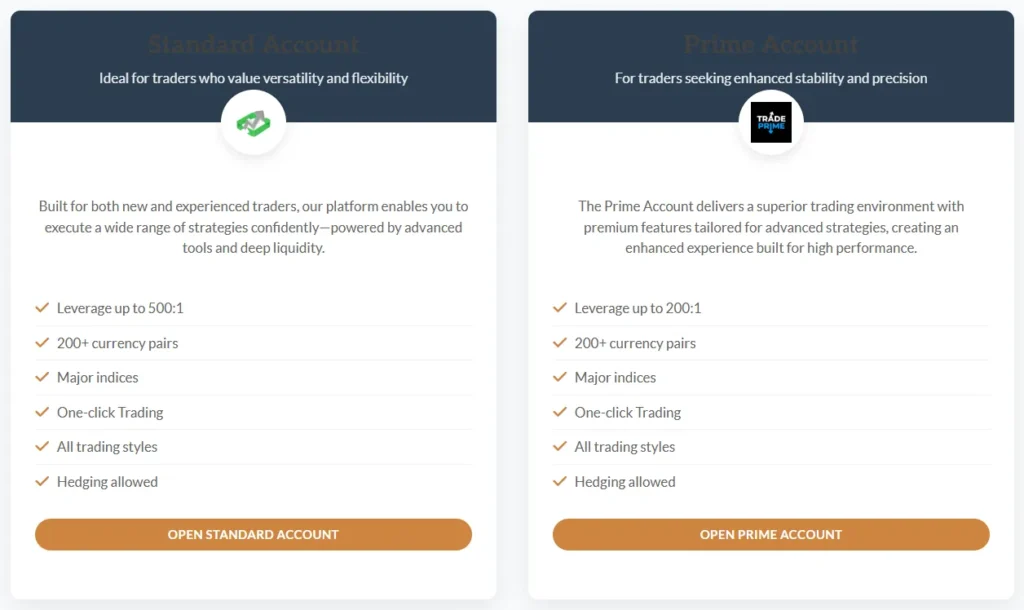The height and width of the screenshot is (610, 1024).
Task: Click the checkmark next to All trading styles on Prime card
Action: pos(560,447)
